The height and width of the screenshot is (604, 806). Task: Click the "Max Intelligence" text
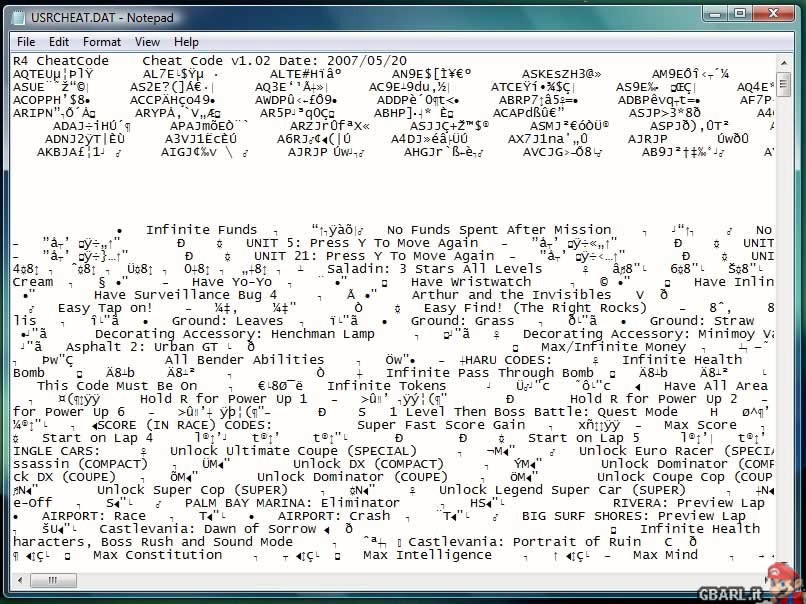pos(427,555)
